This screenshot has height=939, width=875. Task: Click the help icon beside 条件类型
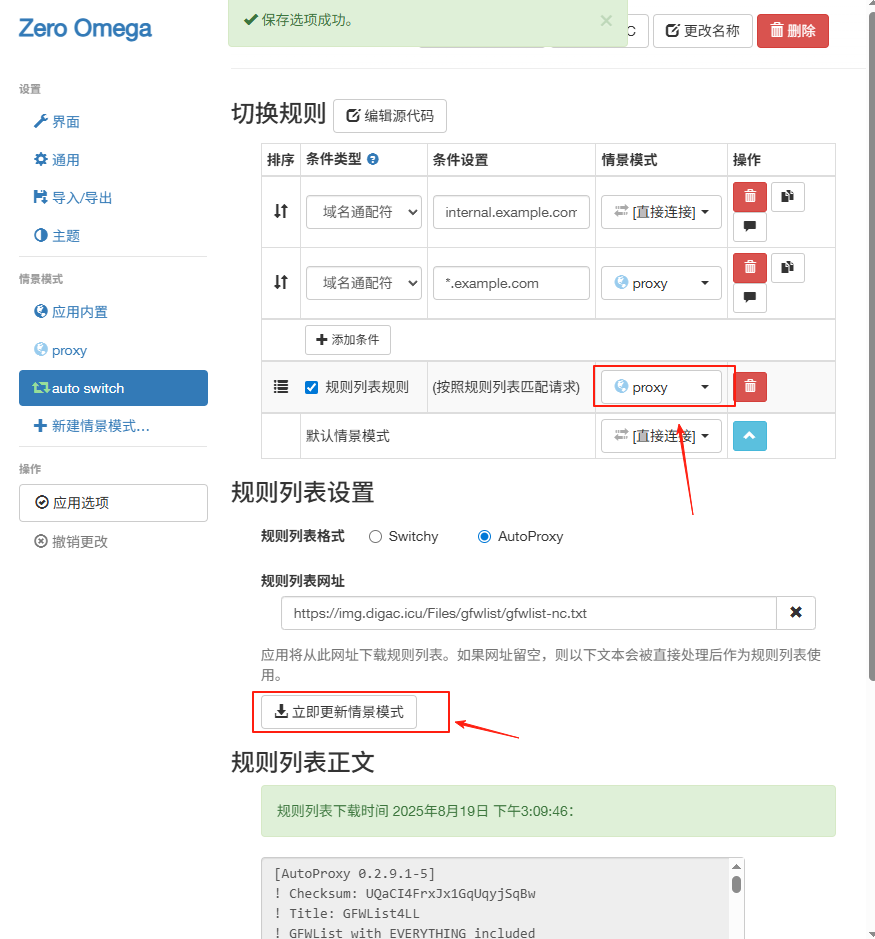click(373, 160)
